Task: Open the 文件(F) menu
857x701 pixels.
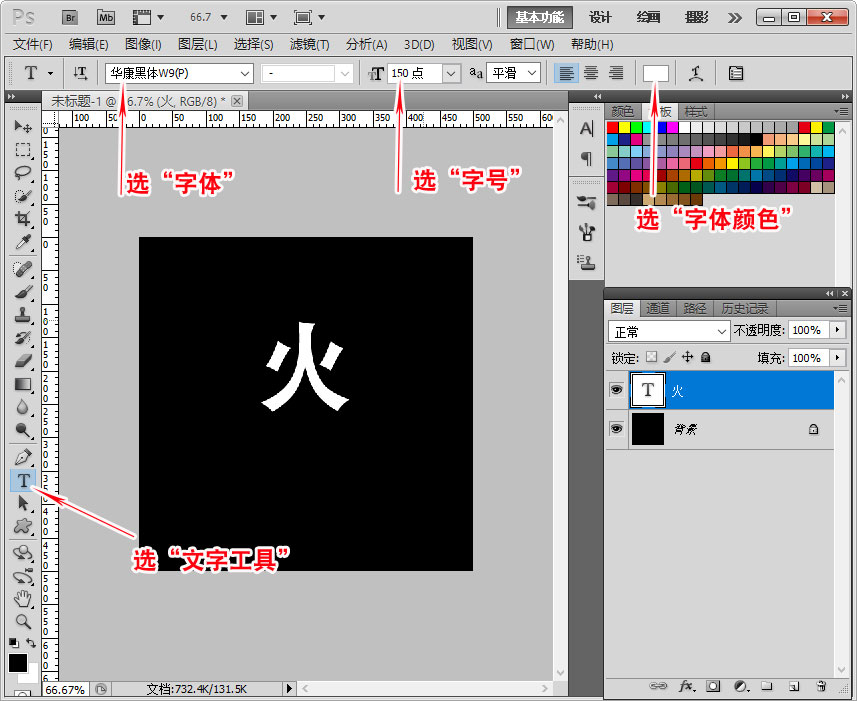Action: 33,44
